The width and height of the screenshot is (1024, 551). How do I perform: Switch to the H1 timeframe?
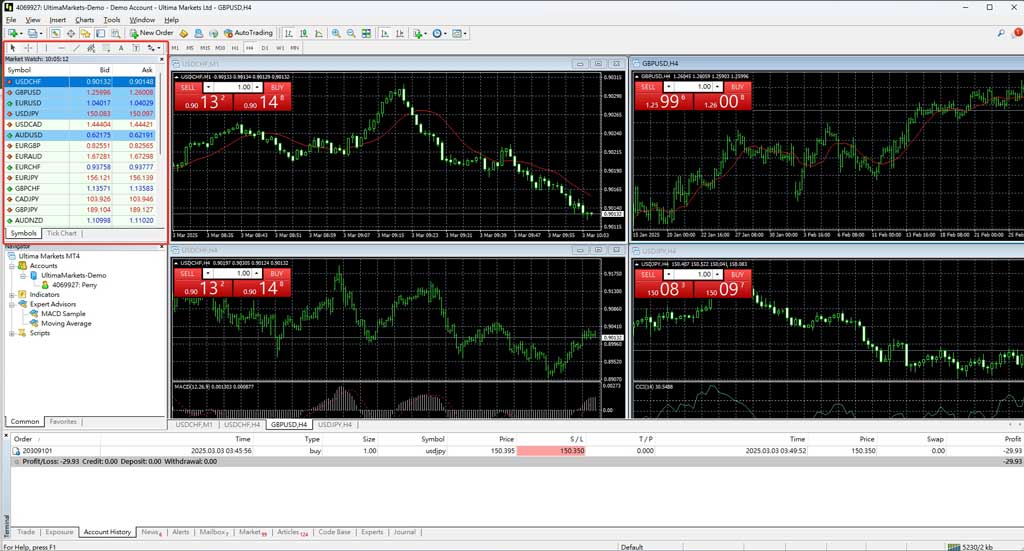pyautogui.click(x=235, y=47)
